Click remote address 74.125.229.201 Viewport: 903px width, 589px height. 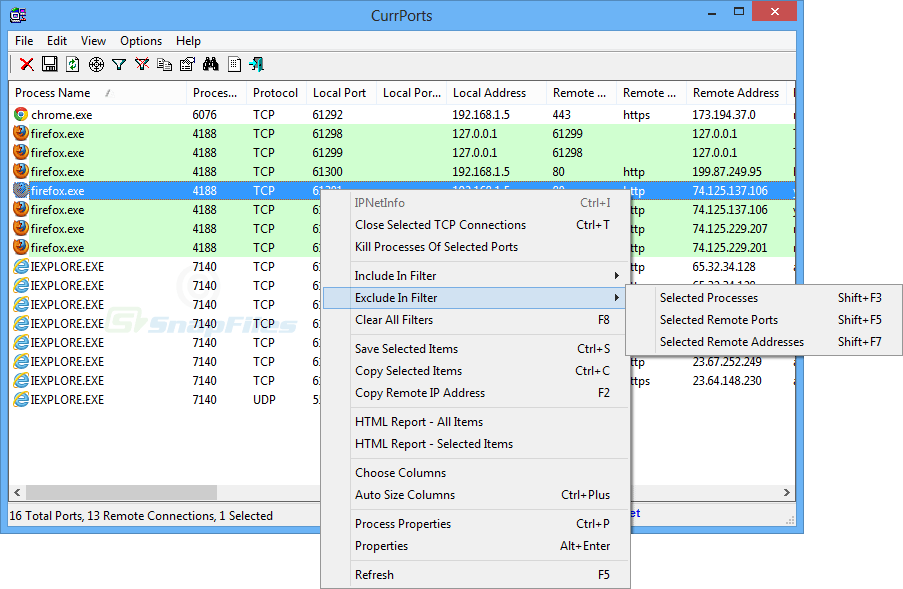pos(730,248)
